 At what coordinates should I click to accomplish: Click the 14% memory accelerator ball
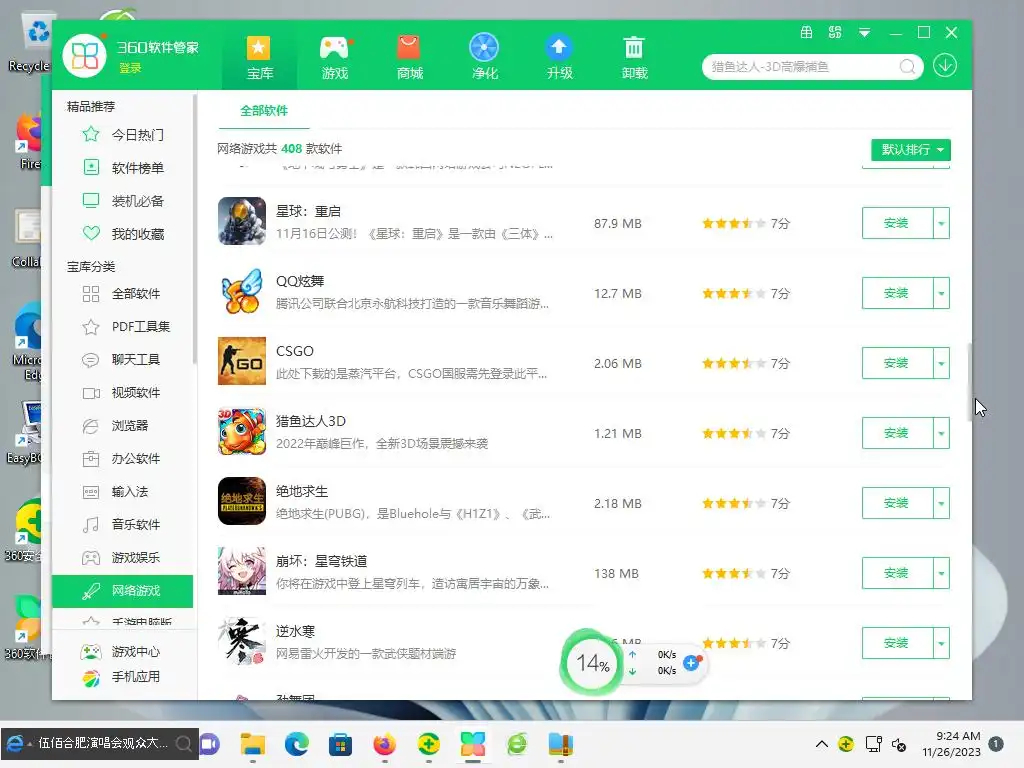[x=592, y=664]
